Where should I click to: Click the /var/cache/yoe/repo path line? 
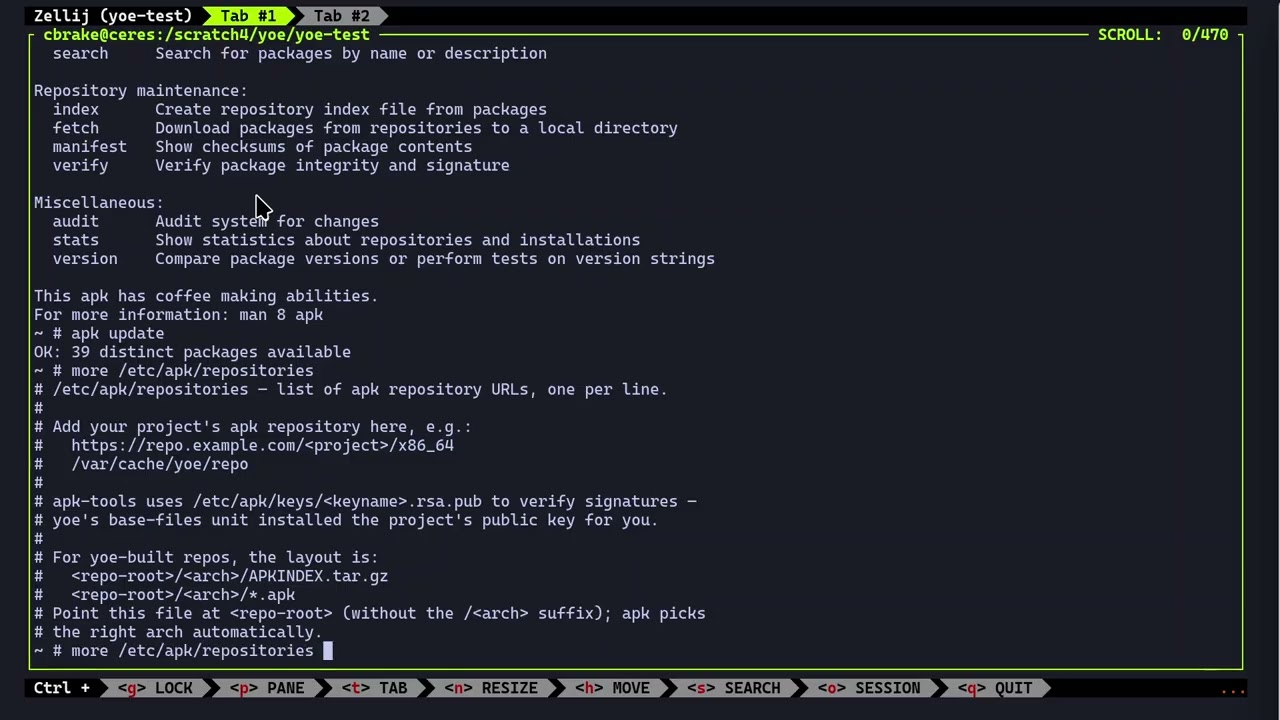[x=141, y=464]
